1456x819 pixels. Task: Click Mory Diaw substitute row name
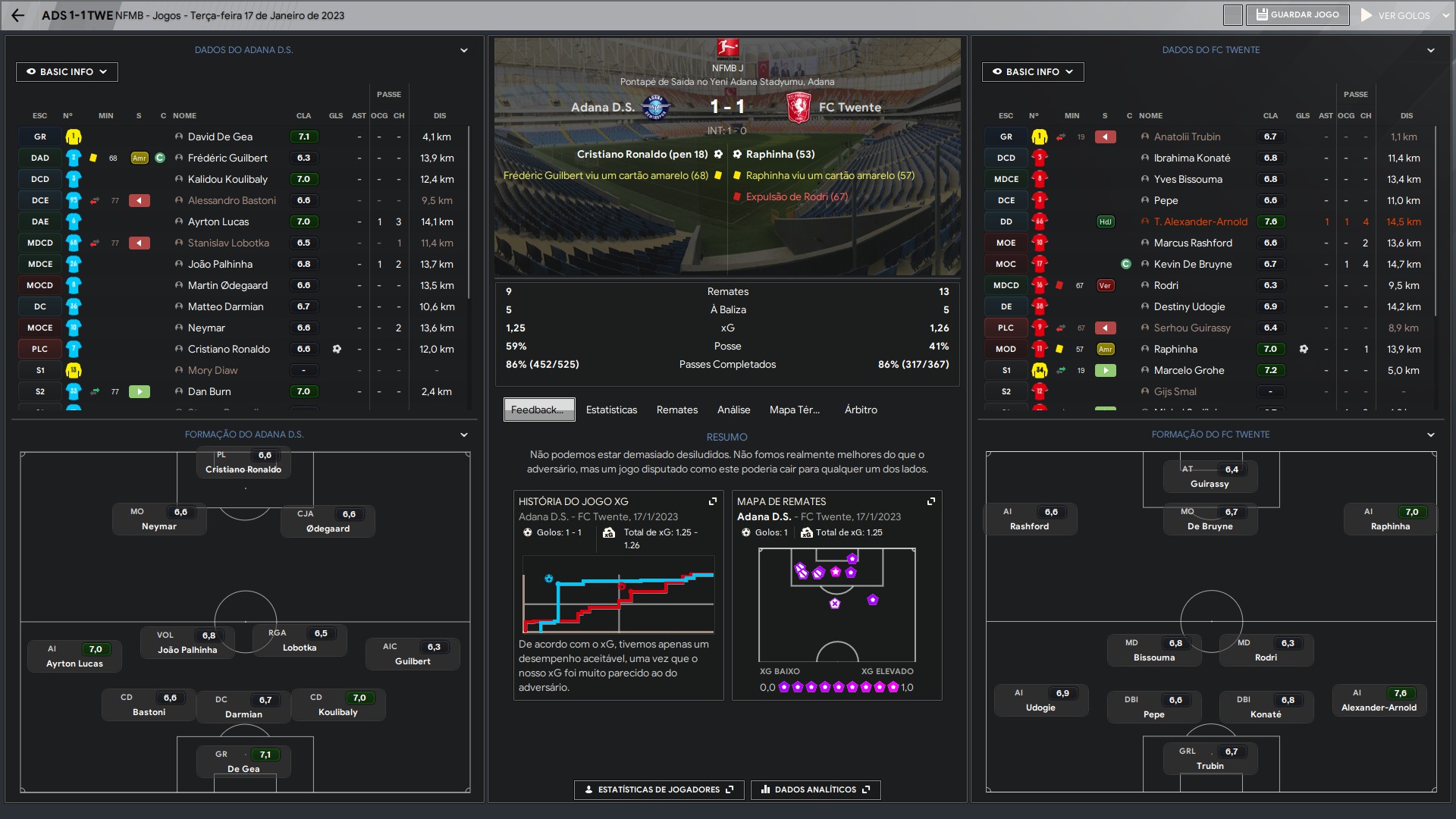(212, 371)
